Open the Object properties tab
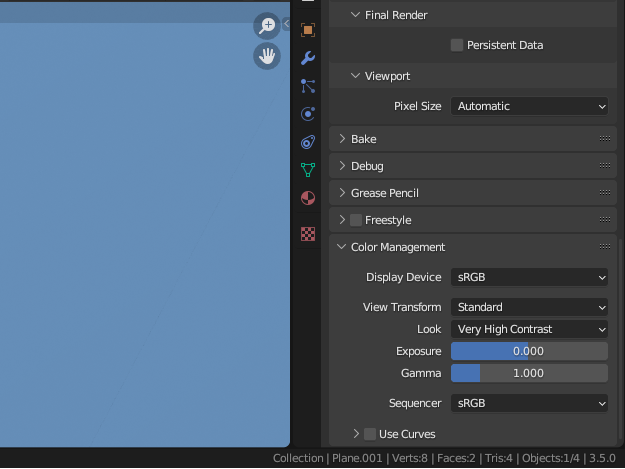Viewport: 625px width, 469px height. click(x=308, y=30)
